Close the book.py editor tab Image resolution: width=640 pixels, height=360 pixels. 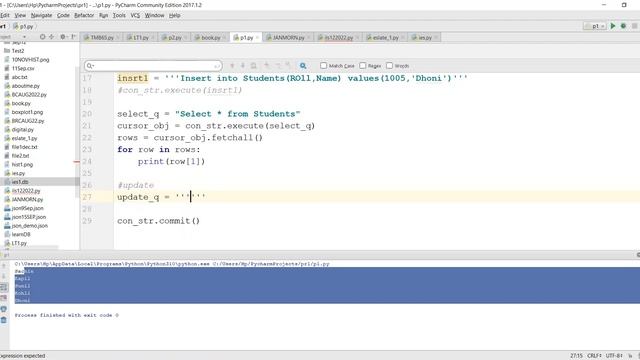tap(224, 38)
